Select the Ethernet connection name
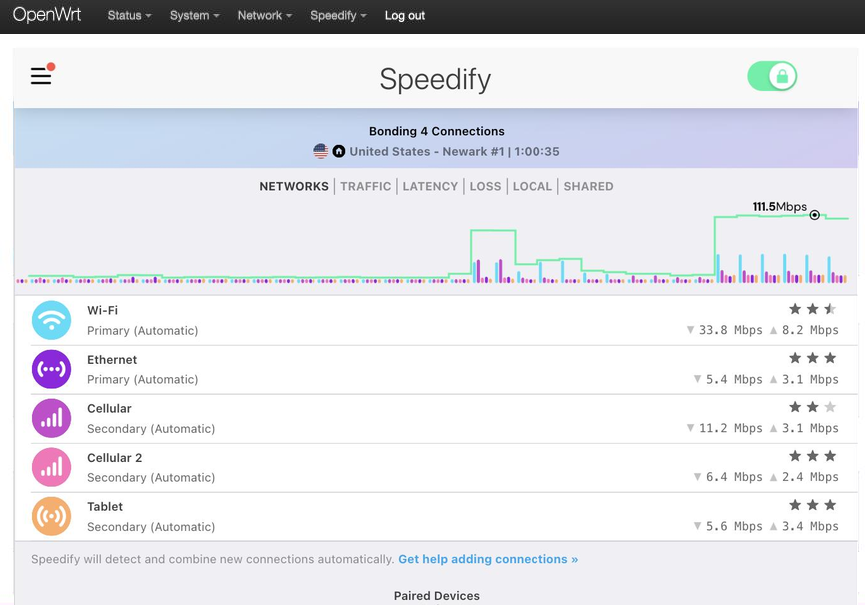The height and width of the screenshot is (605, 865). [112, 360]
